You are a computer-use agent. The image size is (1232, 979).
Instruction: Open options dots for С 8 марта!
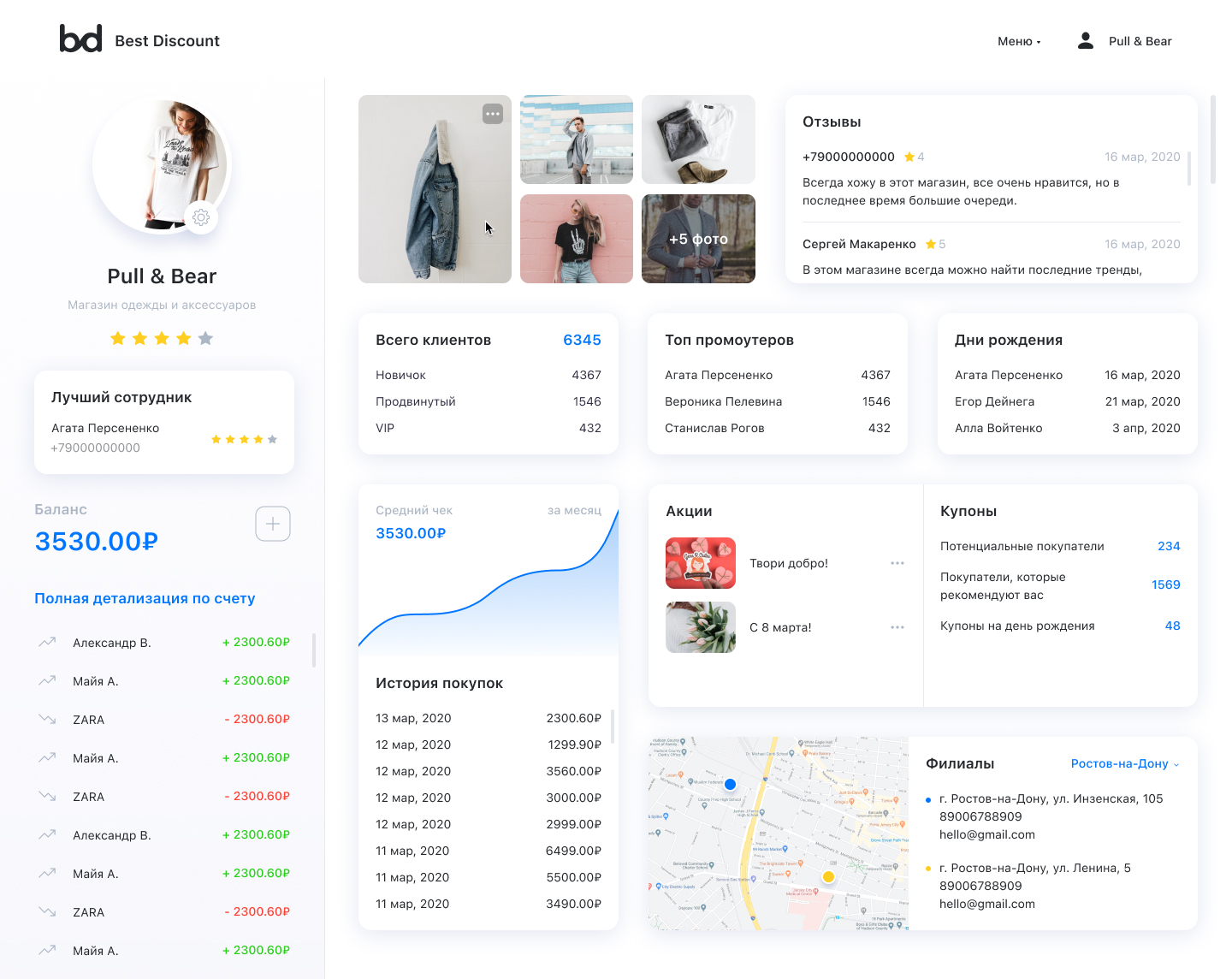(897, 627)
